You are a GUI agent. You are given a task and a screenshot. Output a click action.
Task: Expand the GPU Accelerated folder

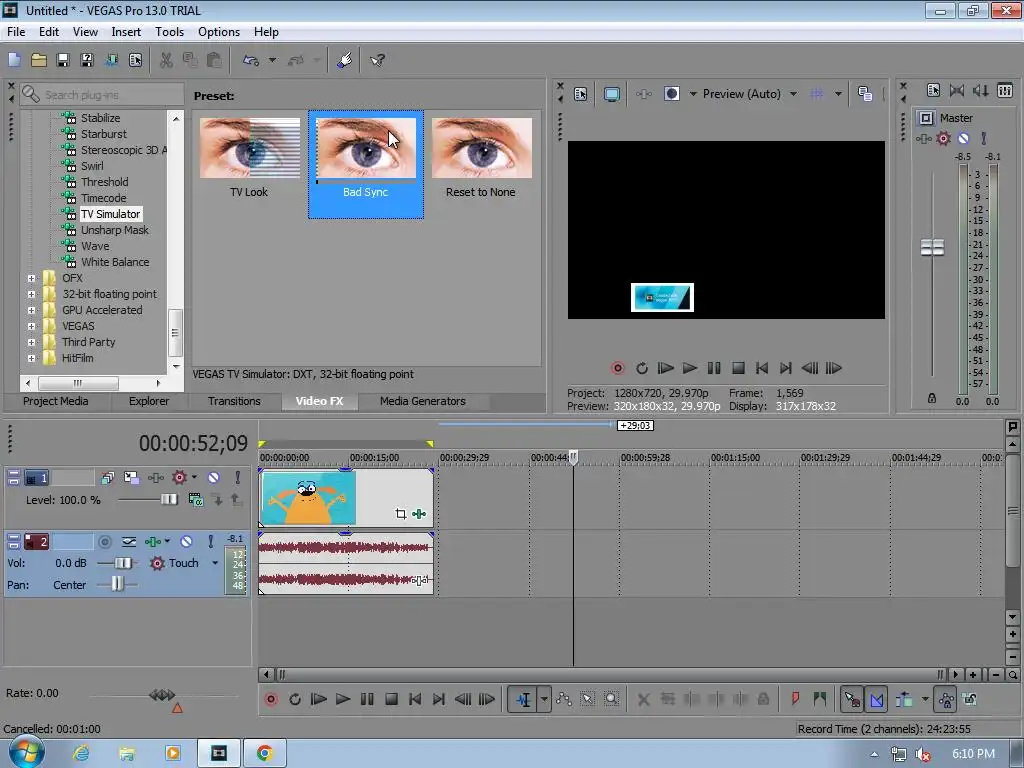31,310
